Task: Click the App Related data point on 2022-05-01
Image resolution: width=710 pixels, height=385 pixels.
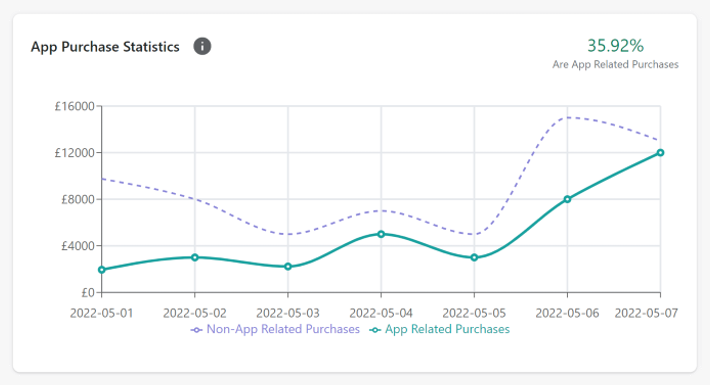Action: coord(102,270)
